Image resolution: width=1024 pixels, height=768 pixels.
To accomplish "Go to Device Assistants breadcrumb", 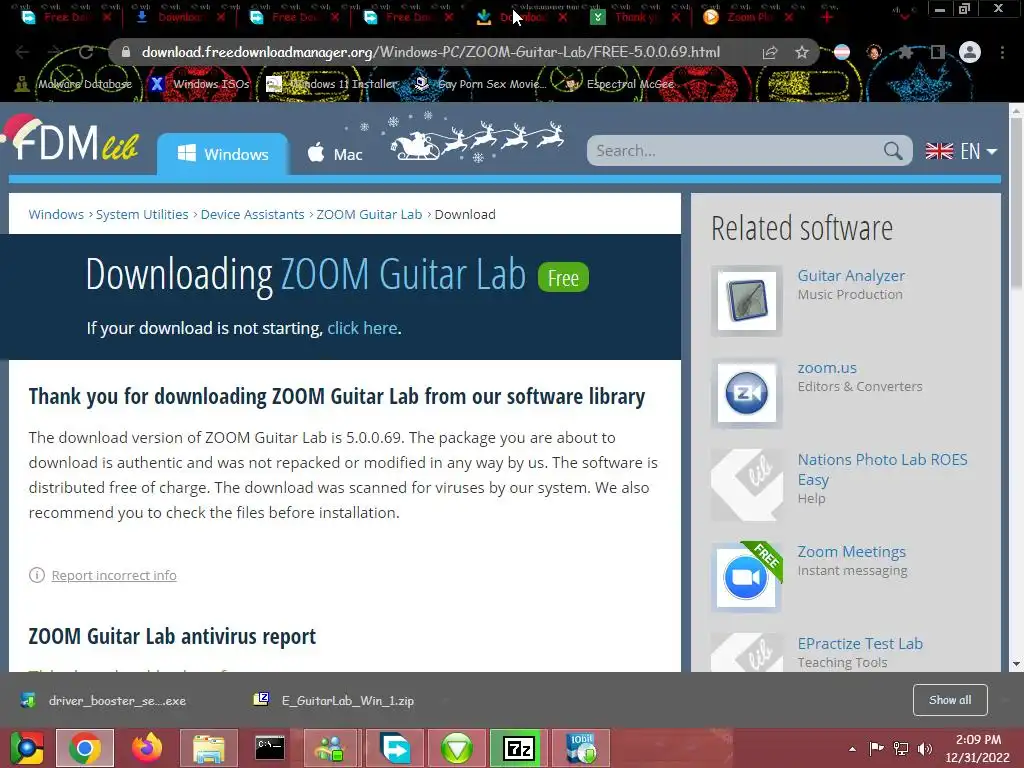I will (252, 214).
